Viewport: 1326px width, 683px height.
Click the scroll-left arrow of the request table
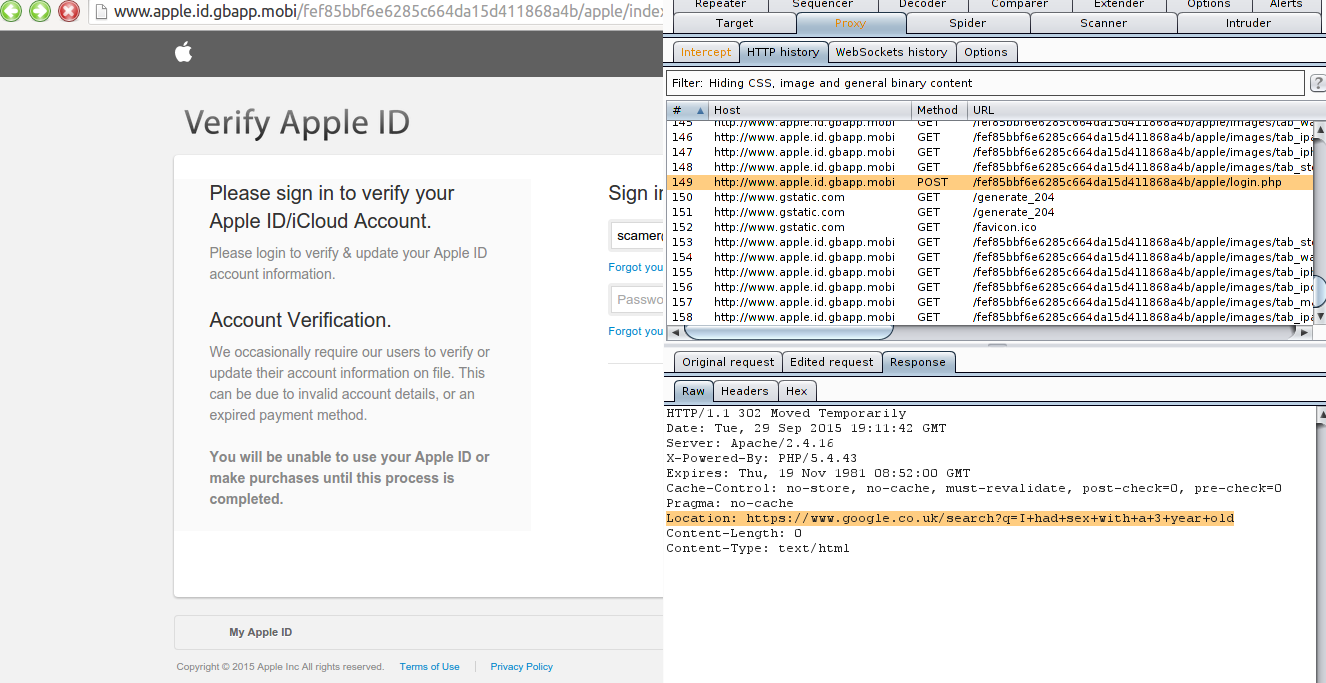674,332
